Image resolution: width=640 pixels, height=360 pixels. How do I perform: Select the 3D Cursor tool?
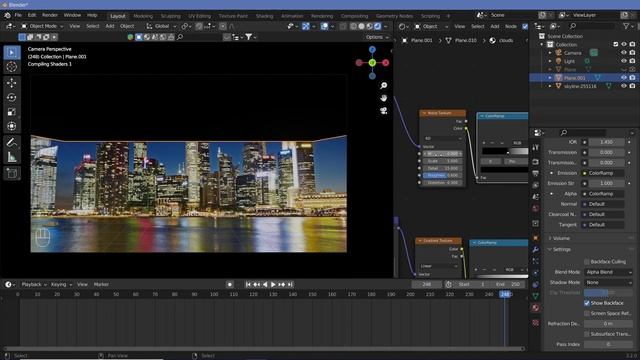[11, 67]
